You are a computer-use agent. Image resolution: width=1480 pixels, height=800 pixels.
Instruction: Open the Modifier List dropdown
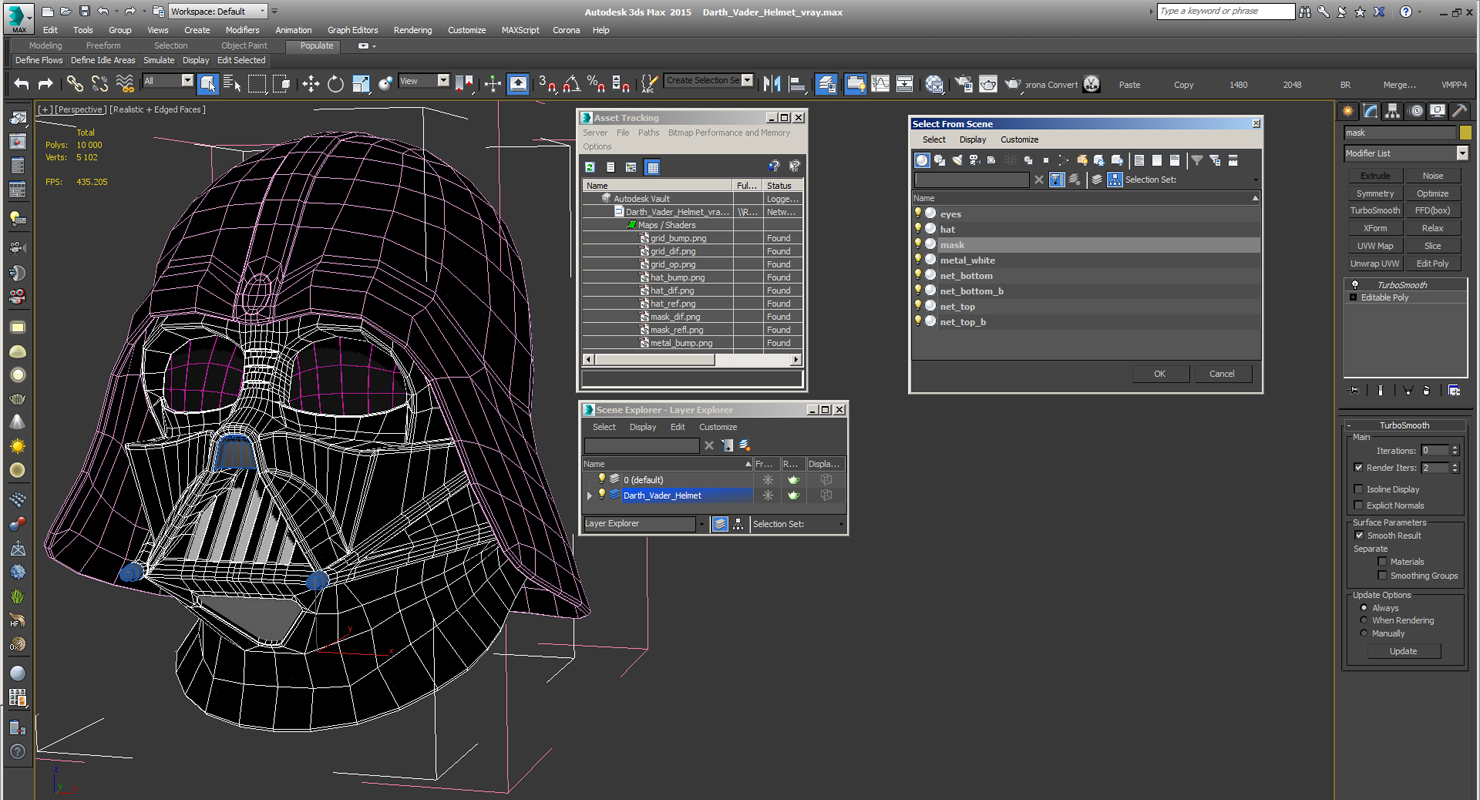pyautogui.click(x=1405, y=153)
